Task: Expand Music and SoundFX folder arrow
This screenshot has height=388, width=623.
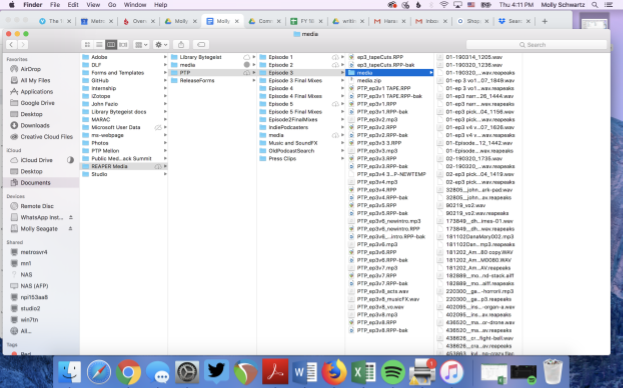Action: coord(342,143)
